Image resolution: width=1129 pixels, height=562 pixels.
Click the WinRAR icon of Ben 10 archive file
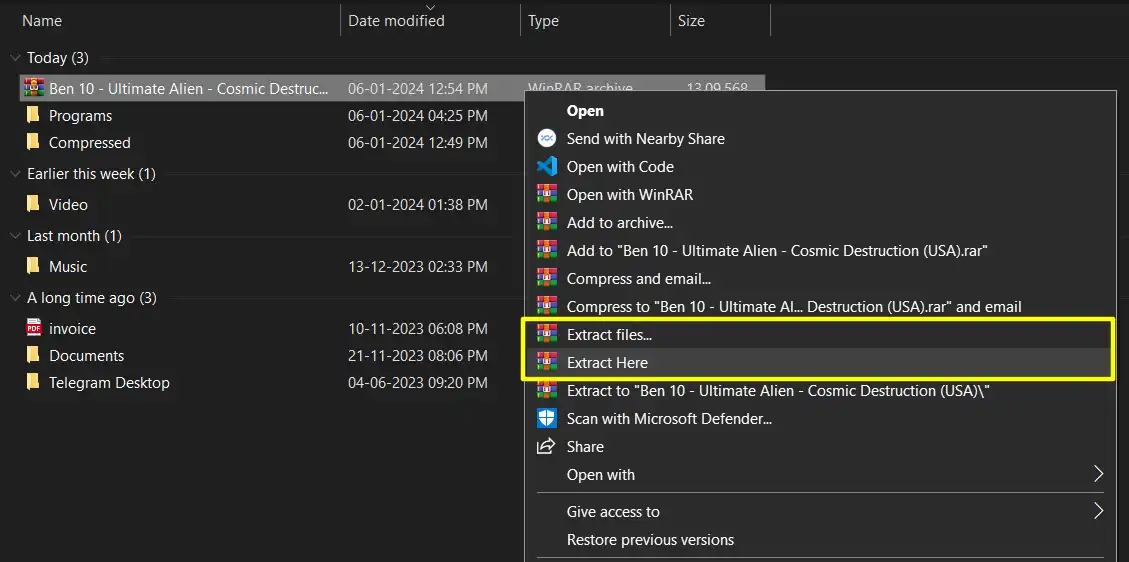33,88
